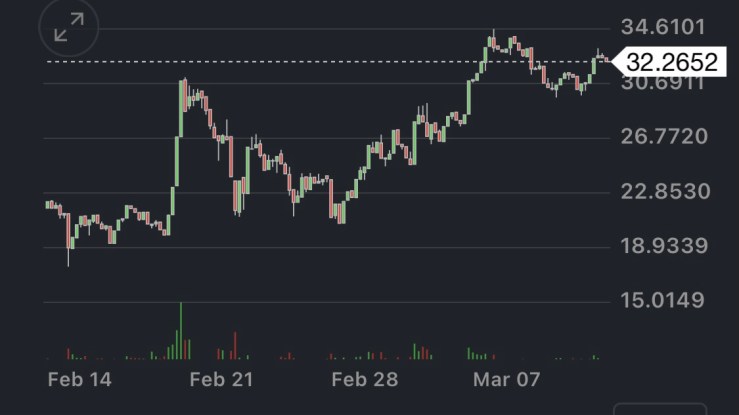
Task: Click the last candle at chart's right edge
Action: pyautogui.click(x=604, y=58)
